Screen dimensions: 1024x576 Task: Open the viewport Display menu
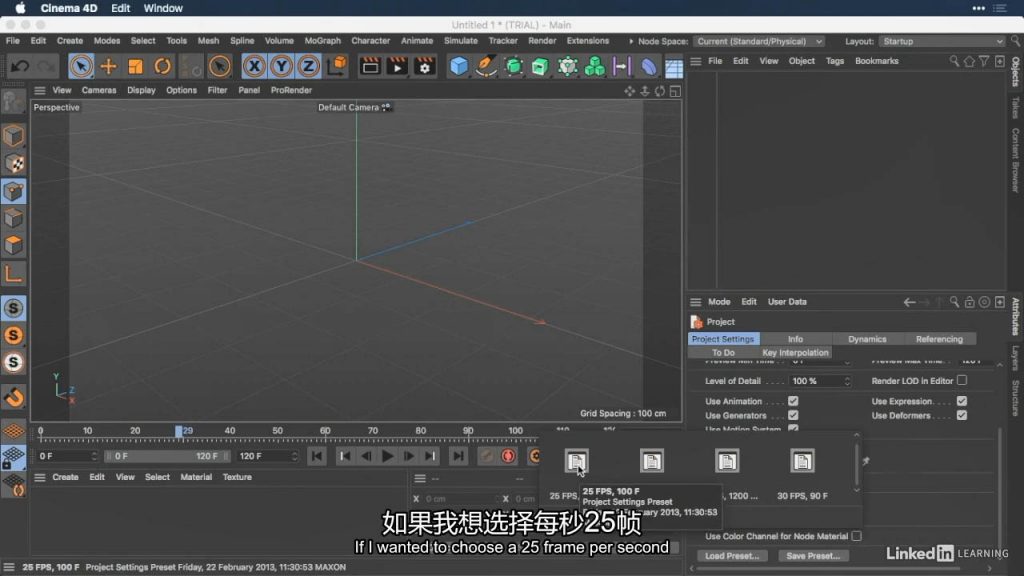[141, 90]
